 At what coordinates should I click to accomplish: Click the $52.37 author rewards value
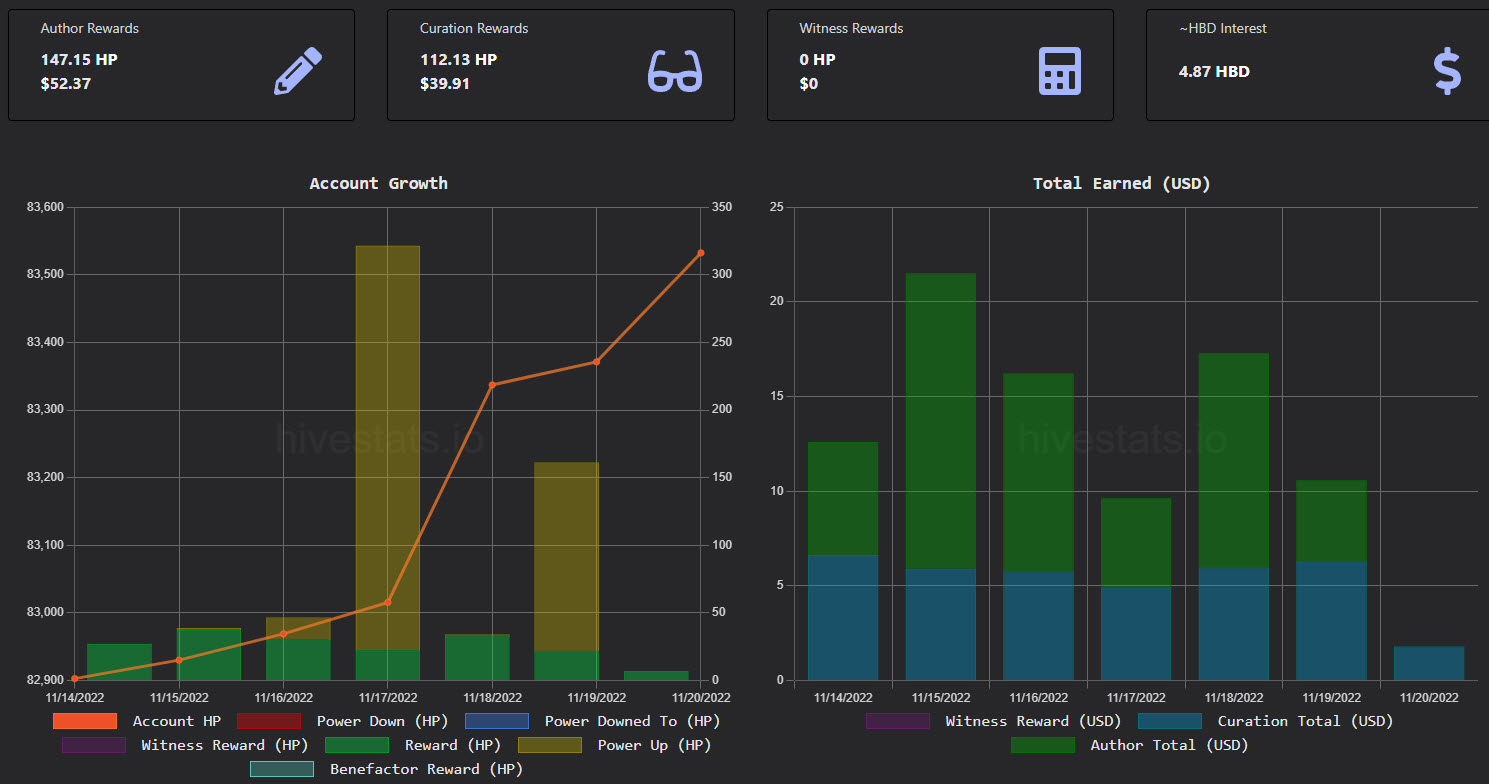coord(66,83)
